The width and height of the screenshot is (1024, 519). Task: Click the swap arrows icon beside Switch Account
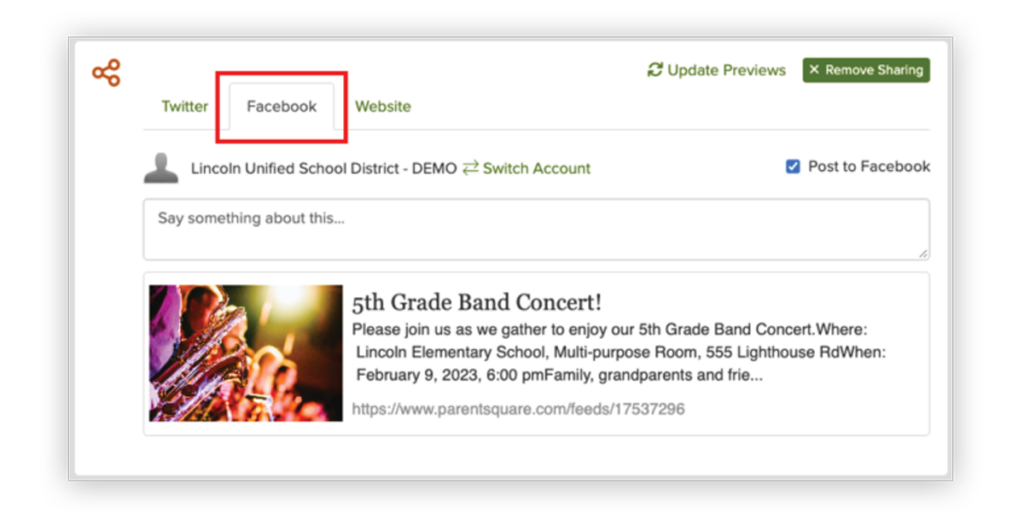(x=470, y=168)
